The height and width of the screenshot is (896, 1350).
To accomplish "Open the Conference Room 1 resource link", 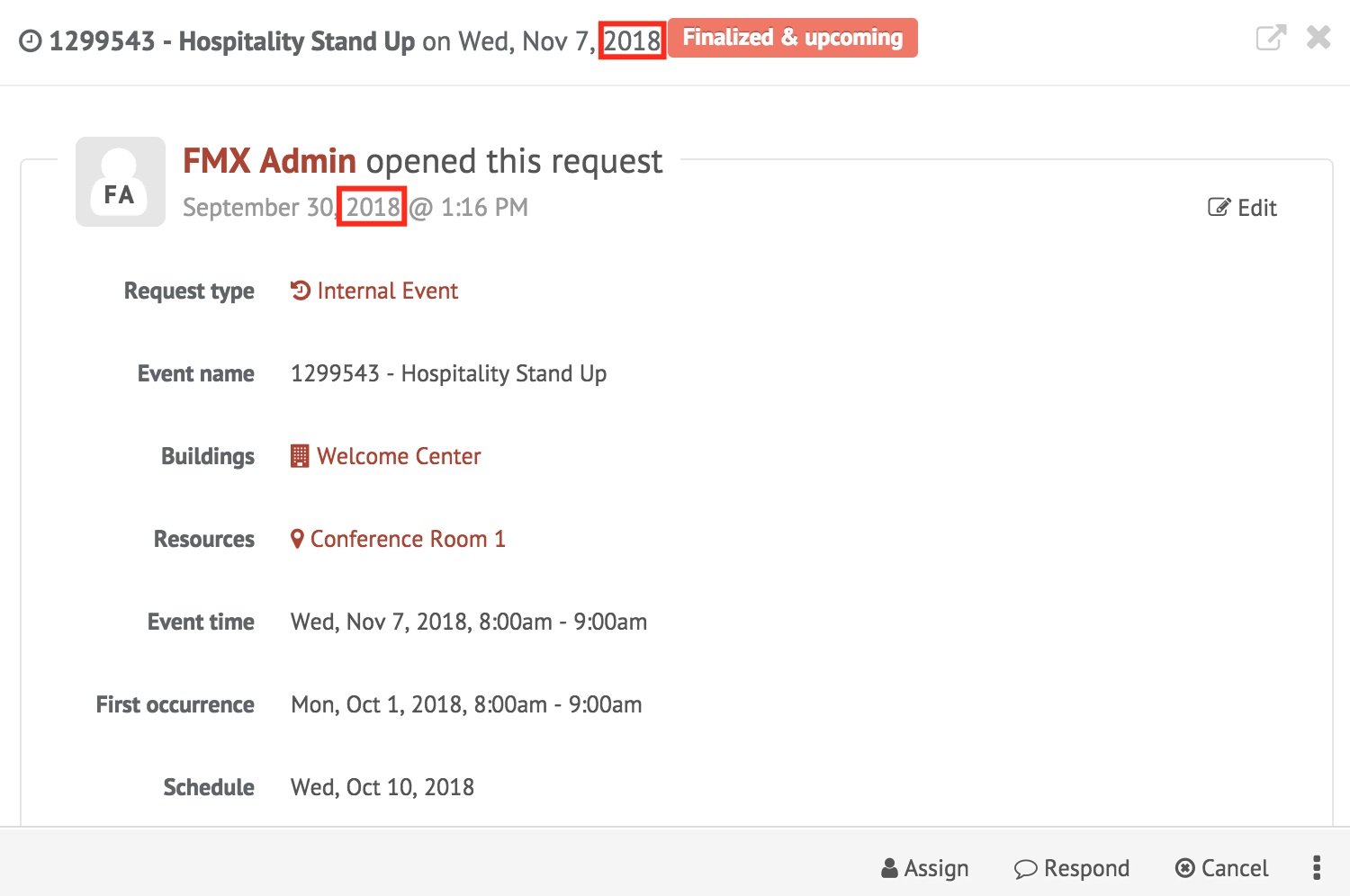I will pos(408,539).
